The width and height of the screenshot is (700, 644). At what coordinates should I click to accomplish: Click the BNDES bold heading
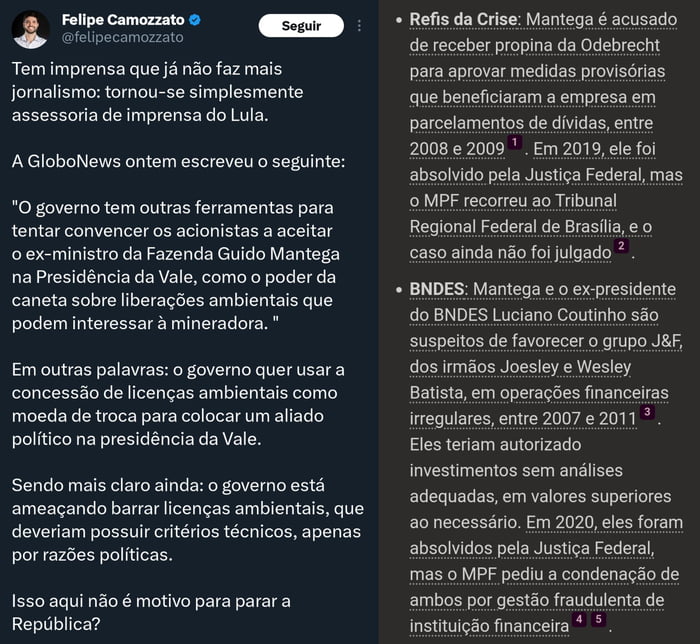(437, 289)
